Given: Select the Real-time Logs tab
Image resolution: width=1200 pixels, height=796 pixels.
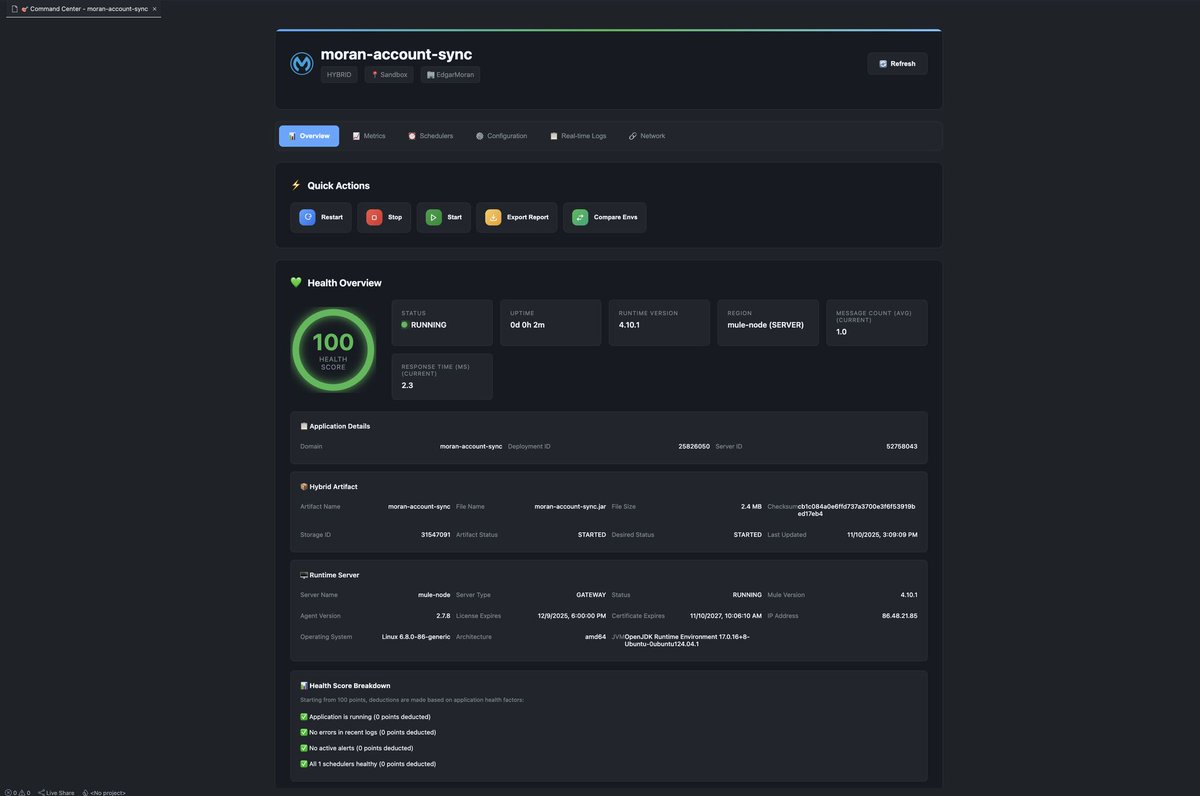Looking at the screenshot, I should (578, 136).
